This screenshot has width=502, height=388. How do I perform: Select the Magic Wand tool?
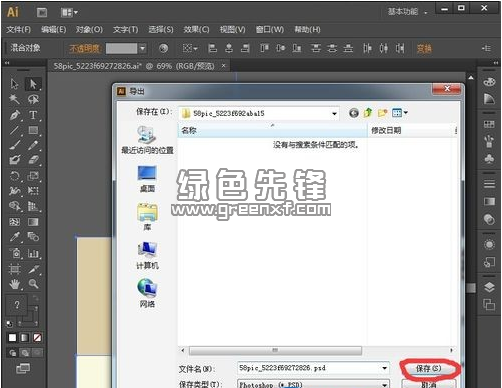point(14,99)
